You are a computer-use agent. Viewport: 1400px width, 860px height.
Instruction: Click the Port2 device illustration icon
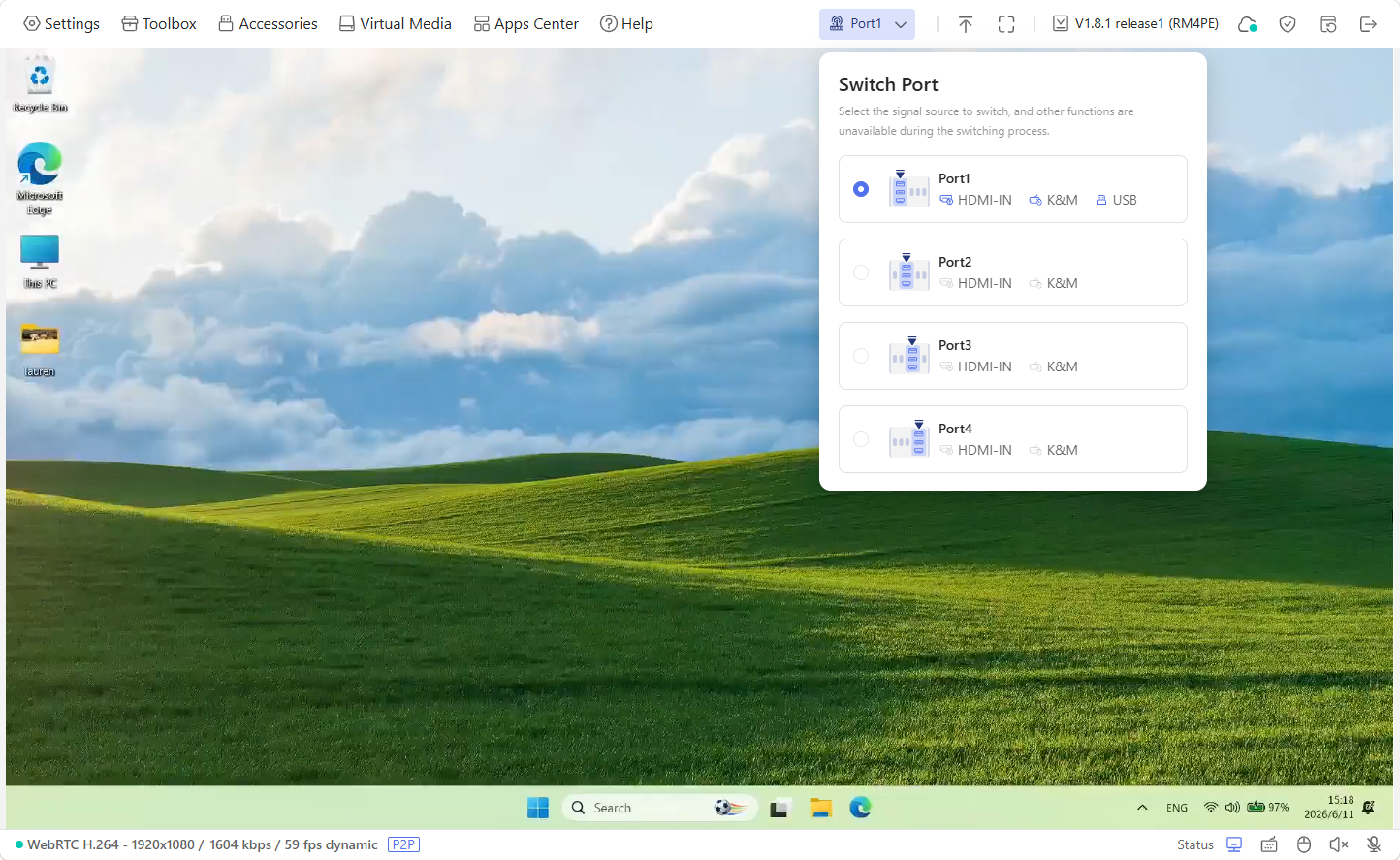click(909, 272)
